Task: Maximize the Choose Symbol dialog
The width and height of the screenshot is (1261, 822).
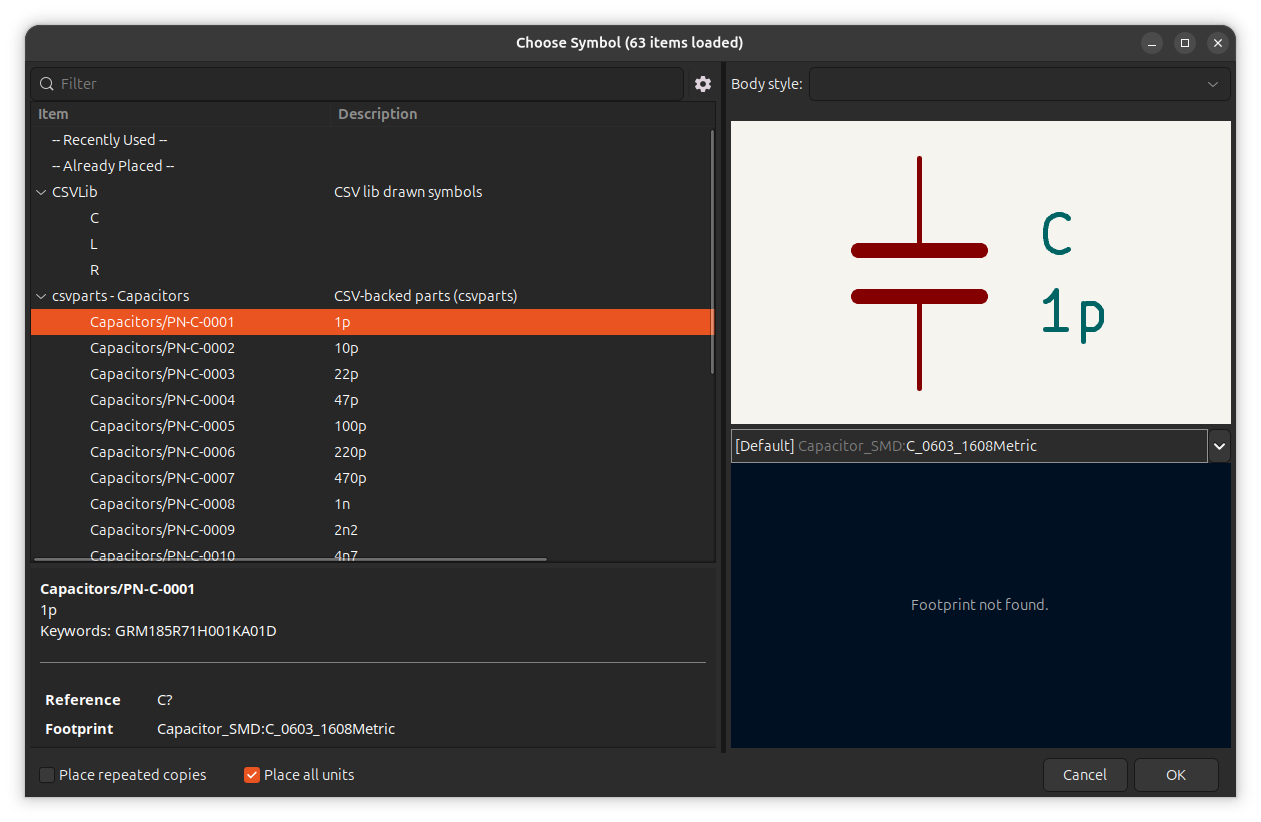Action: [1185, 43]
